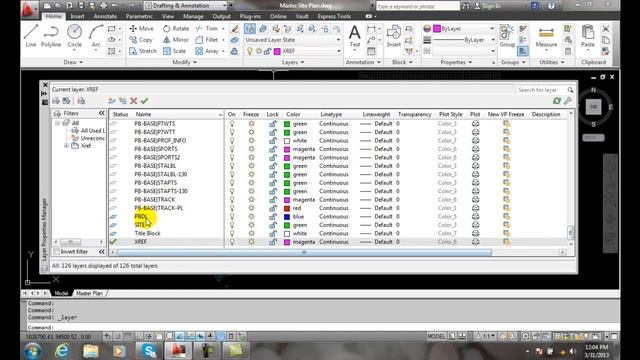
Task: Select the Line tool
Action: coord(31,36)
